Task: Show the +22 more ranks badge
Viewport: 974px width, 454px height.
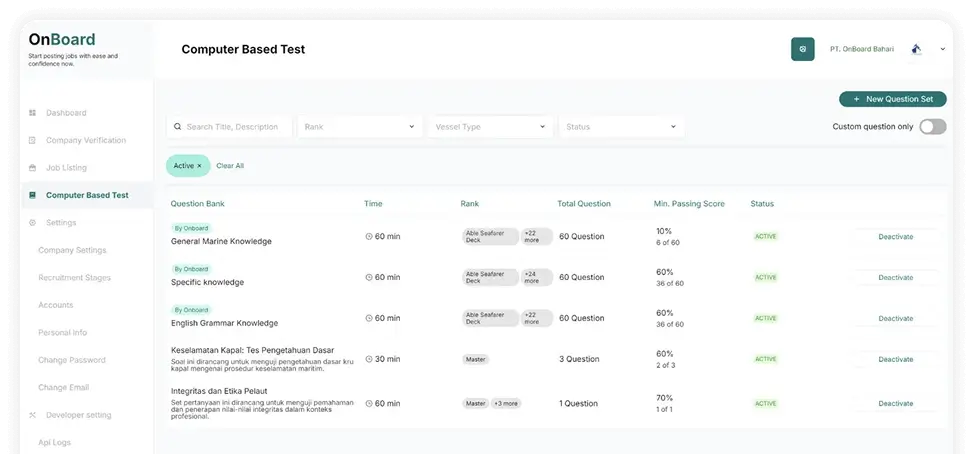Action: (532, 237)
